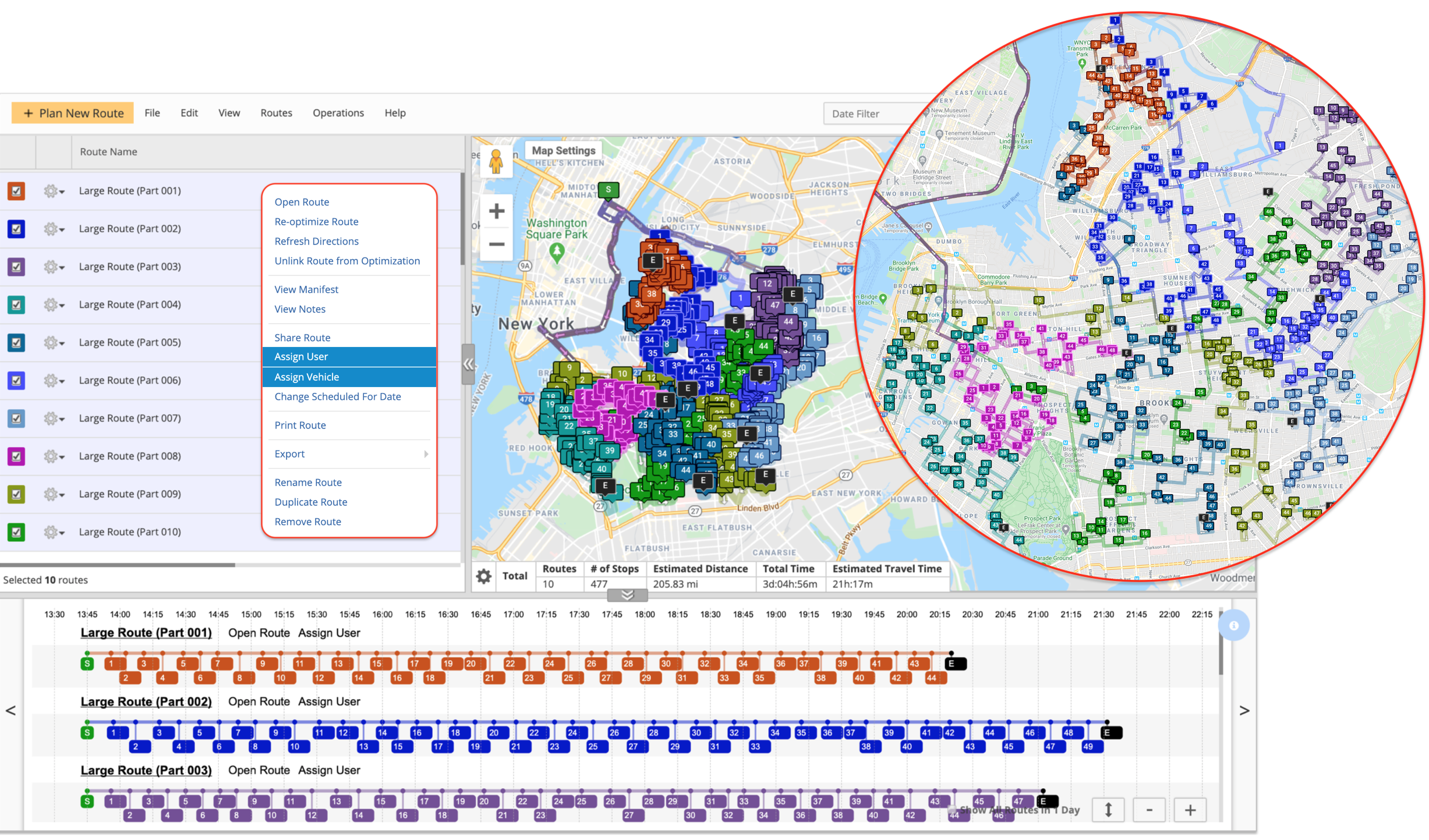Open totals settings gear icon
The image size is (1429, 840).
click(x=483, y=576)
